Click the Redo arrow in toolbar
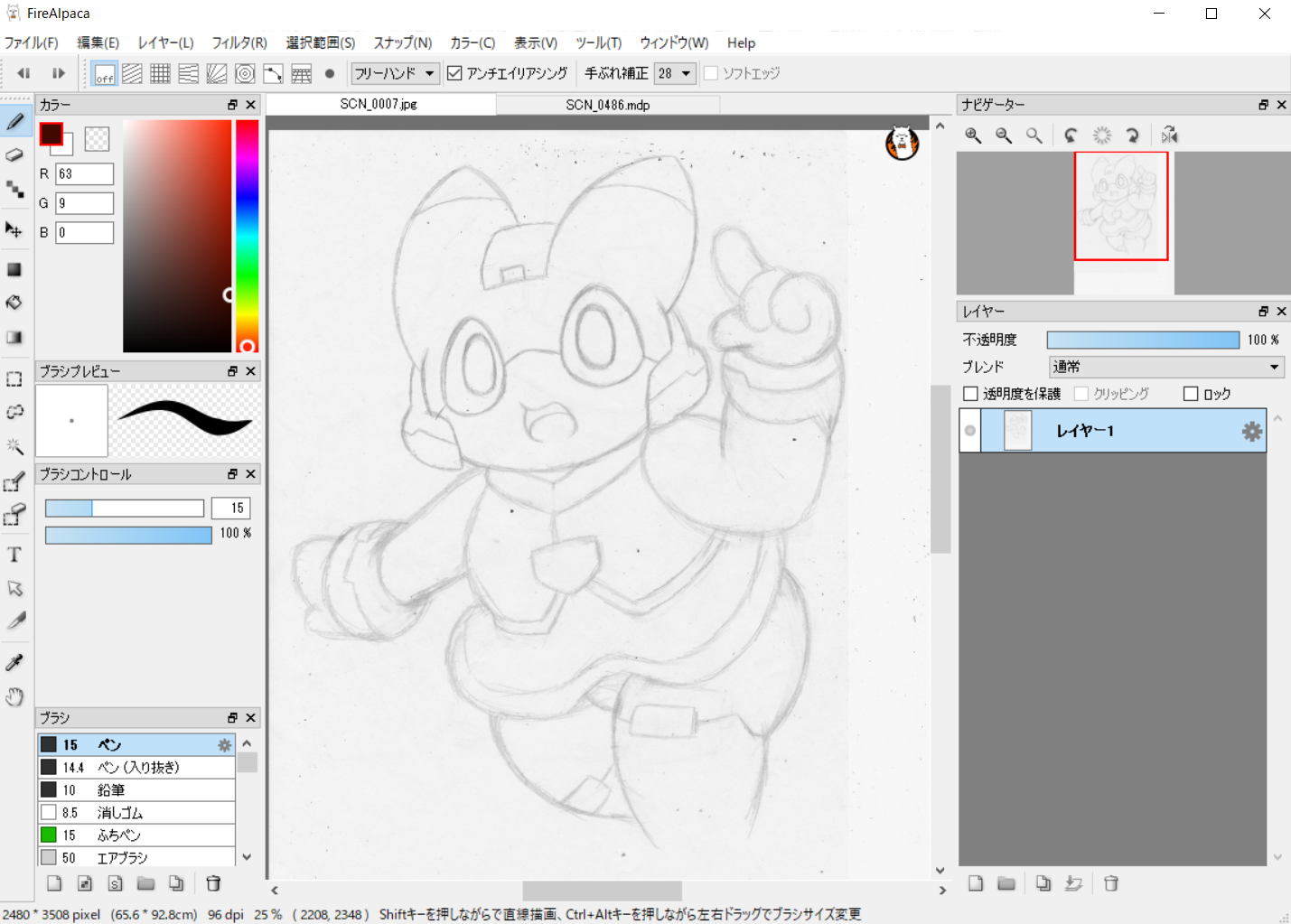Screen dimensions: 1291x924 [x=59, y=73]
